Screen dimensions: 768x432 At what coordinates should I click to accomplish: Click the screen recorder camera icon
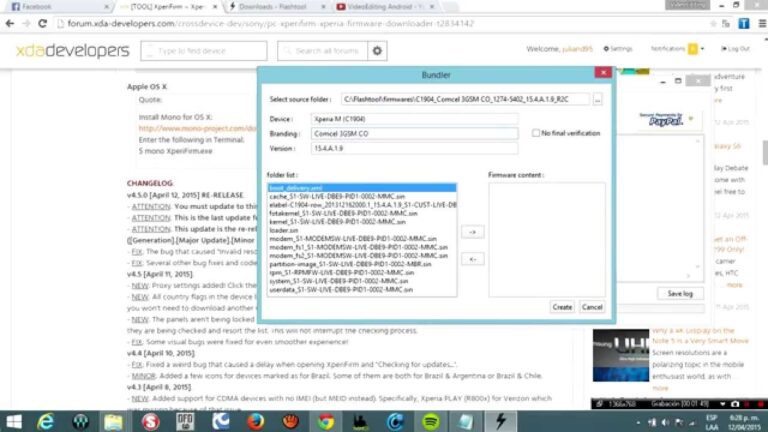click(735, 404)
